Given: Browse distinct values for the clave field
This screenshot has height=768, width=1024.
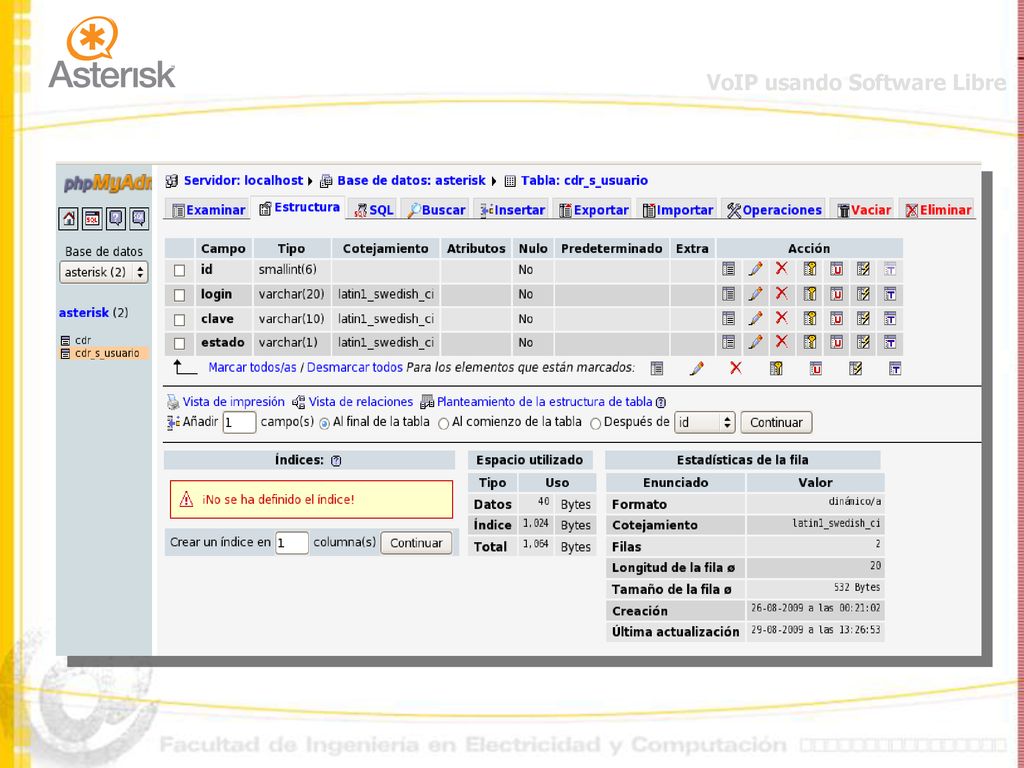Looking at the screenshot, I should point(729,318).
